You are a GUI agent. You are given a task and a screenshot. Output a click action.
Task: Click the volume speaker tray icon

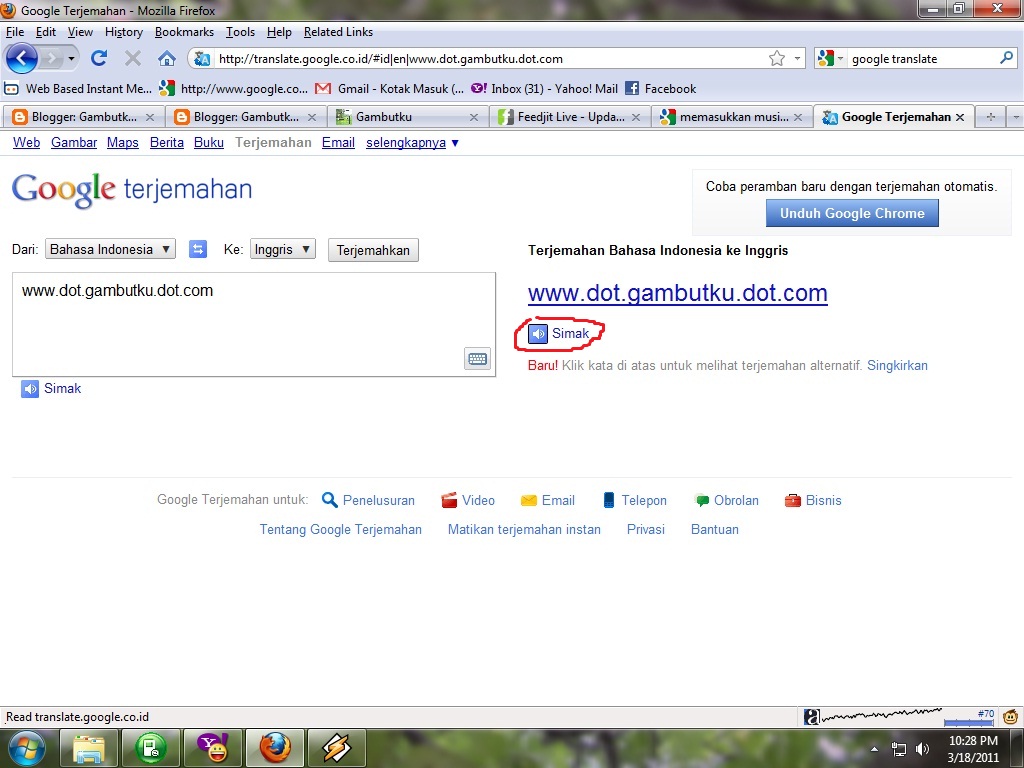pyautogui.click(x=922, y=749)
